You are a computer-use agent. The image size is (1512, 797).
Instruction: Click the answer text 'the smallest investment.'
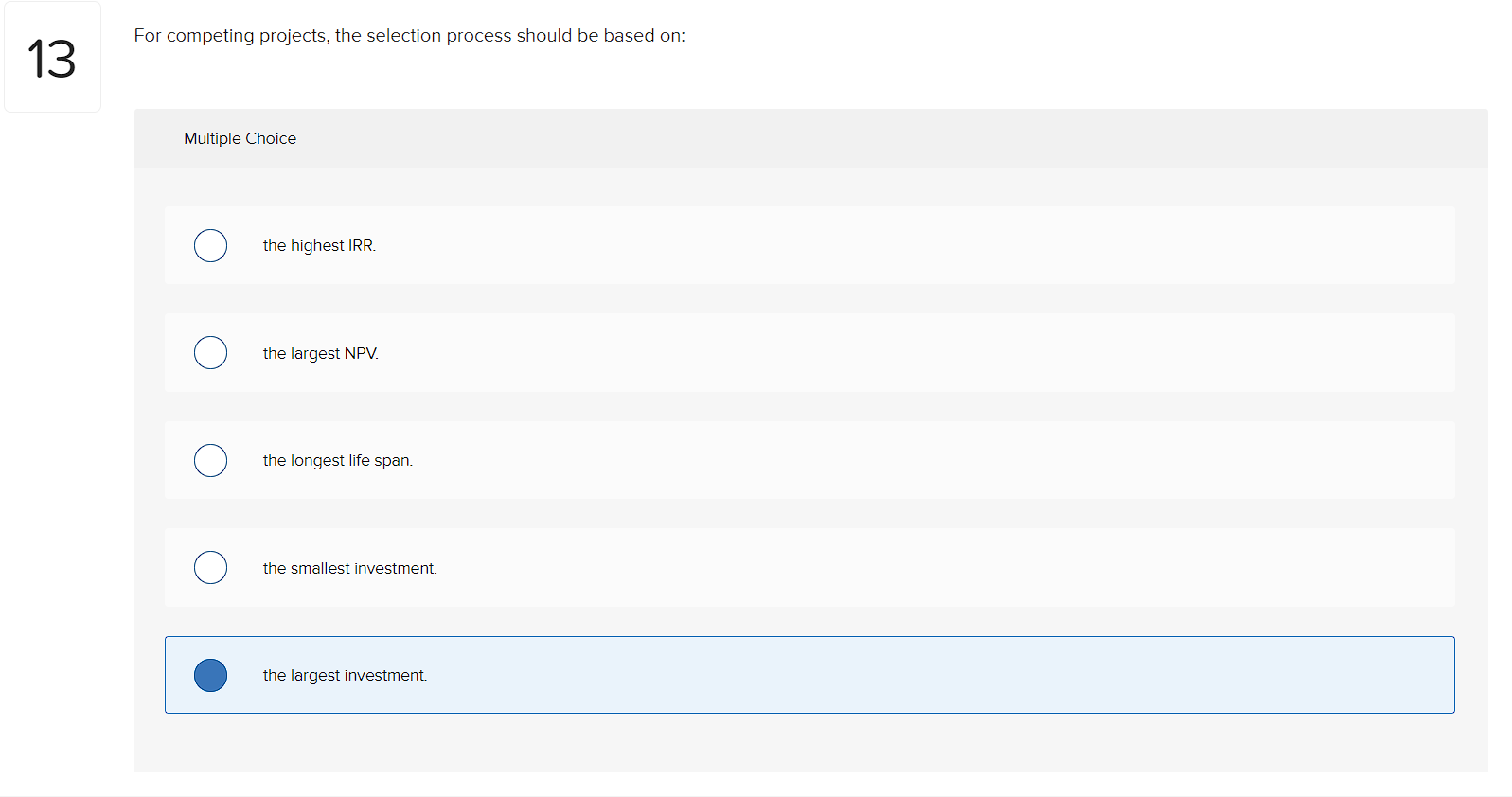click(x=350, y=568)
